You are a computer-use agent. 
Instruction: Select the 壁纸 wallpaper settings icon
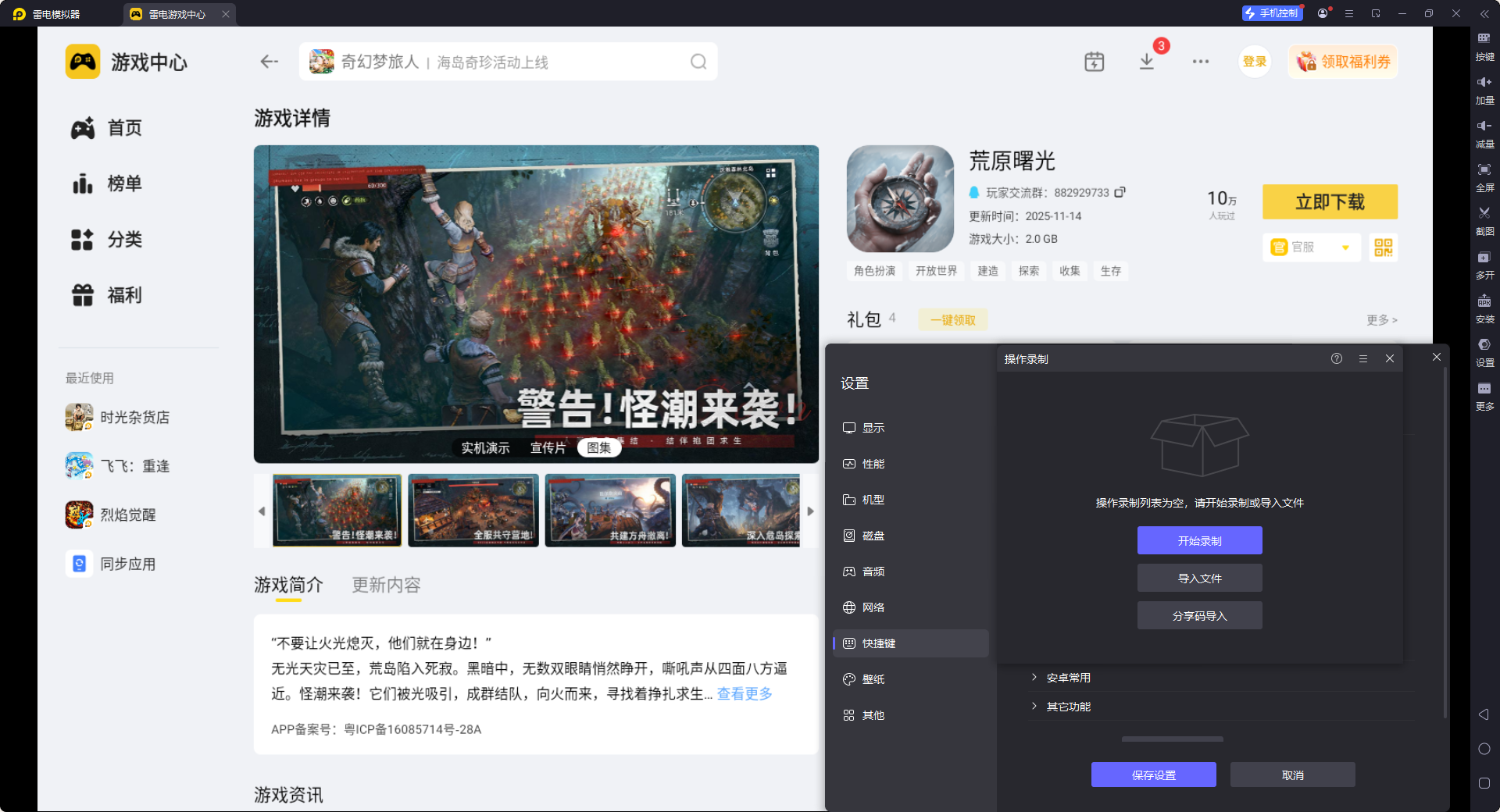click(850, 679)
